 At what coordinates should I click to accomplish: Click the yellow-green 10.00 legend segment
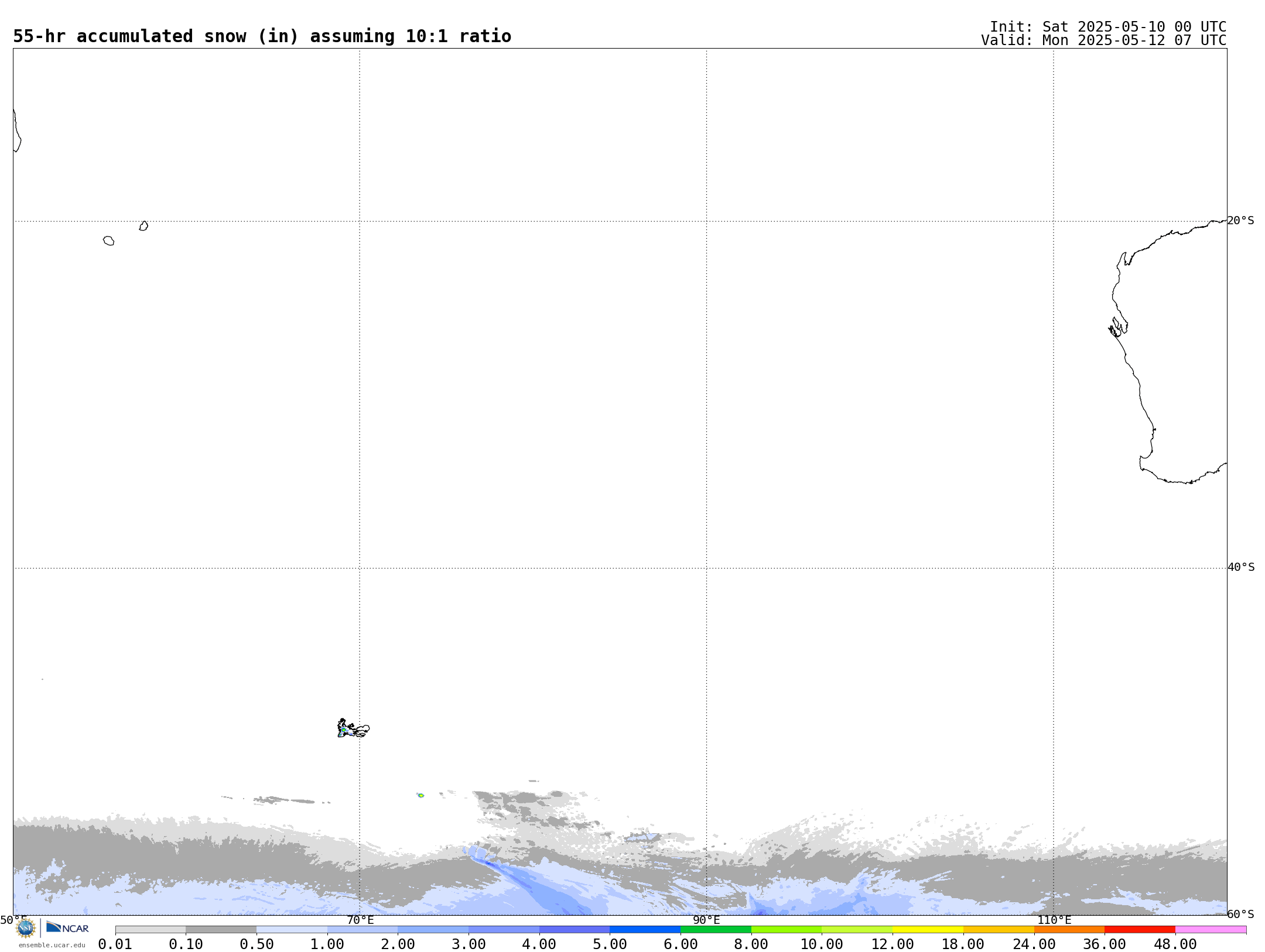[857, 930]
